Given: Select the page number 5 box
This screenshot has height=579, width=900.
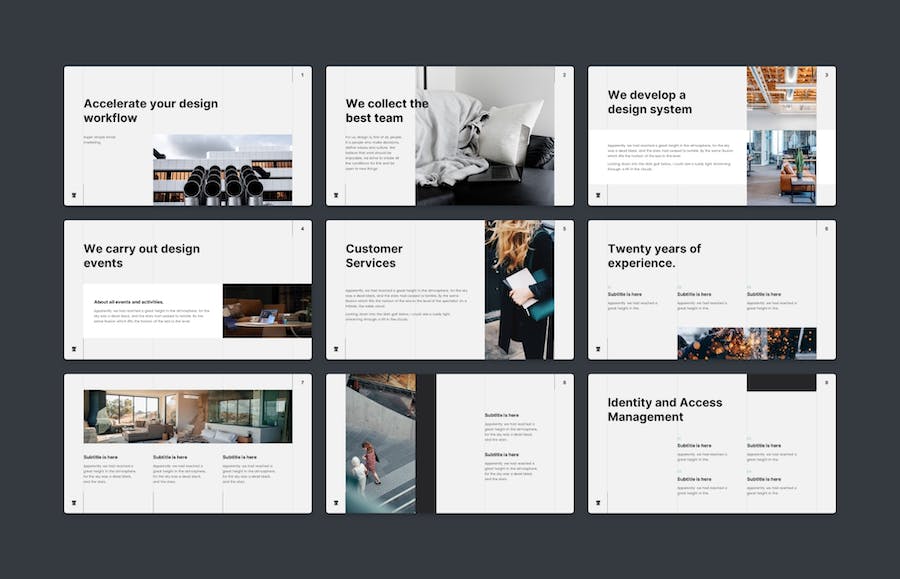Looking at the screenshot, I should point(564,229).
